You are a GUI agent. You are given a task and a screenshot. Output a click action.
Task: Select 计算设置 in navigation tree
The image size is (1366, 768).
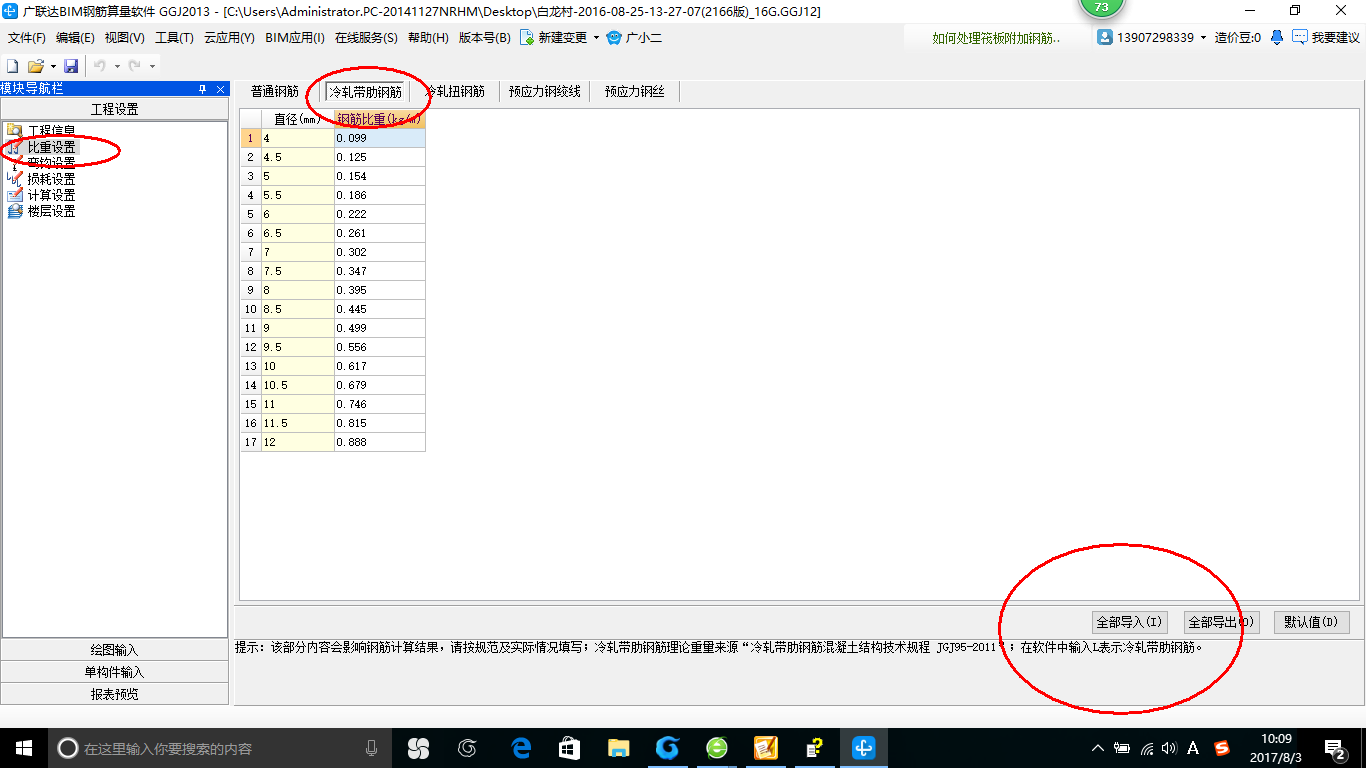point(51,195)
